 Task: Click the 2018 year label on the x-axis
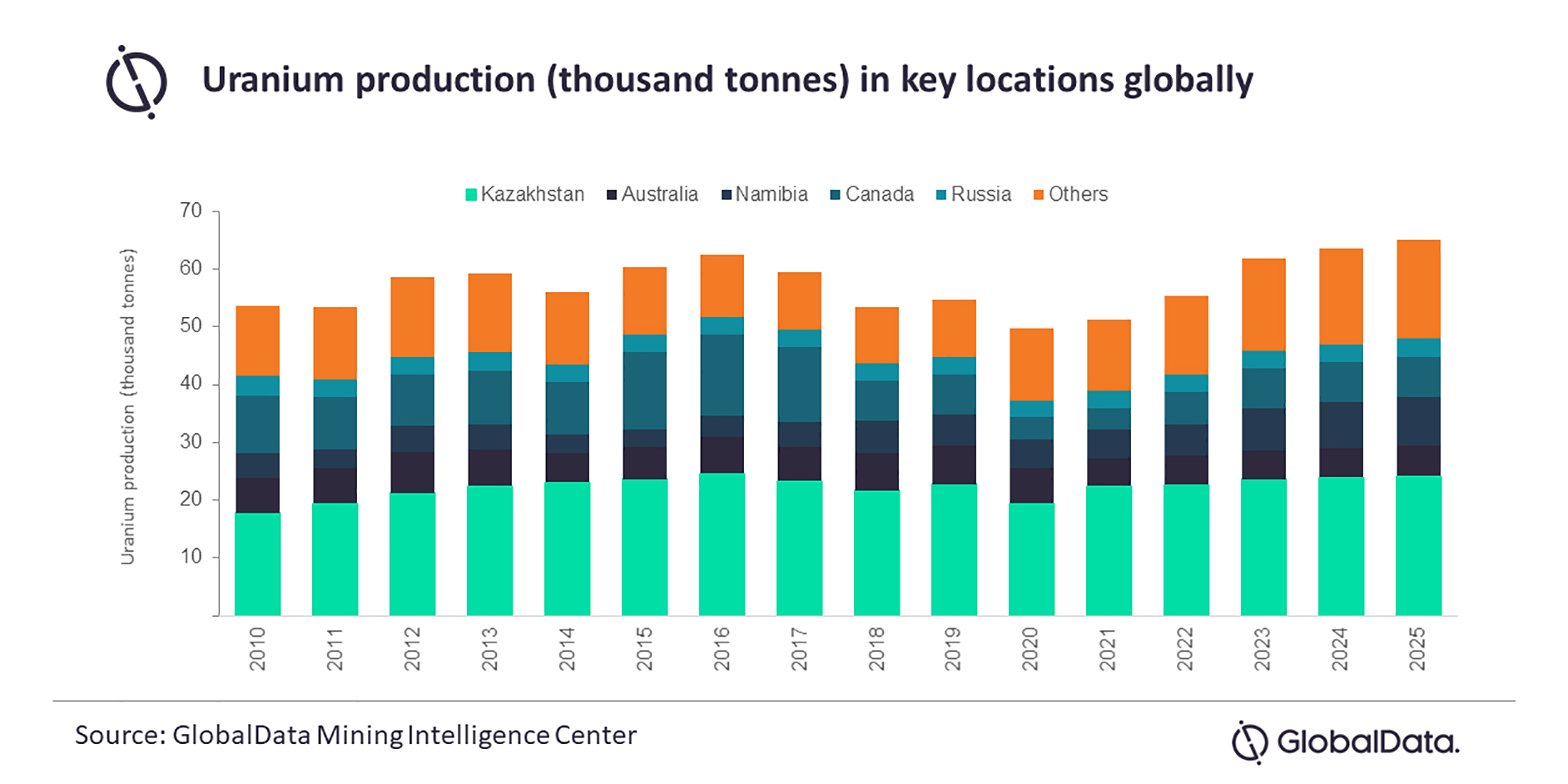[x=876, y=649]
